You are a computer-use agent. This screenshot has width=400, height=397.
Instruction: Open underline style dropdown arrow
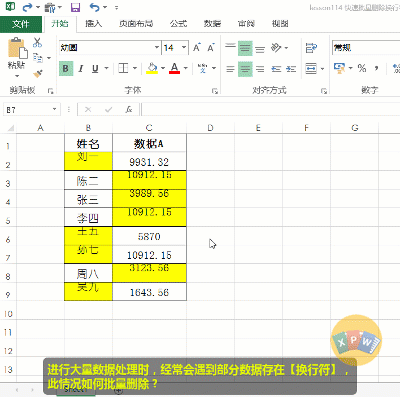pos(107,68)
